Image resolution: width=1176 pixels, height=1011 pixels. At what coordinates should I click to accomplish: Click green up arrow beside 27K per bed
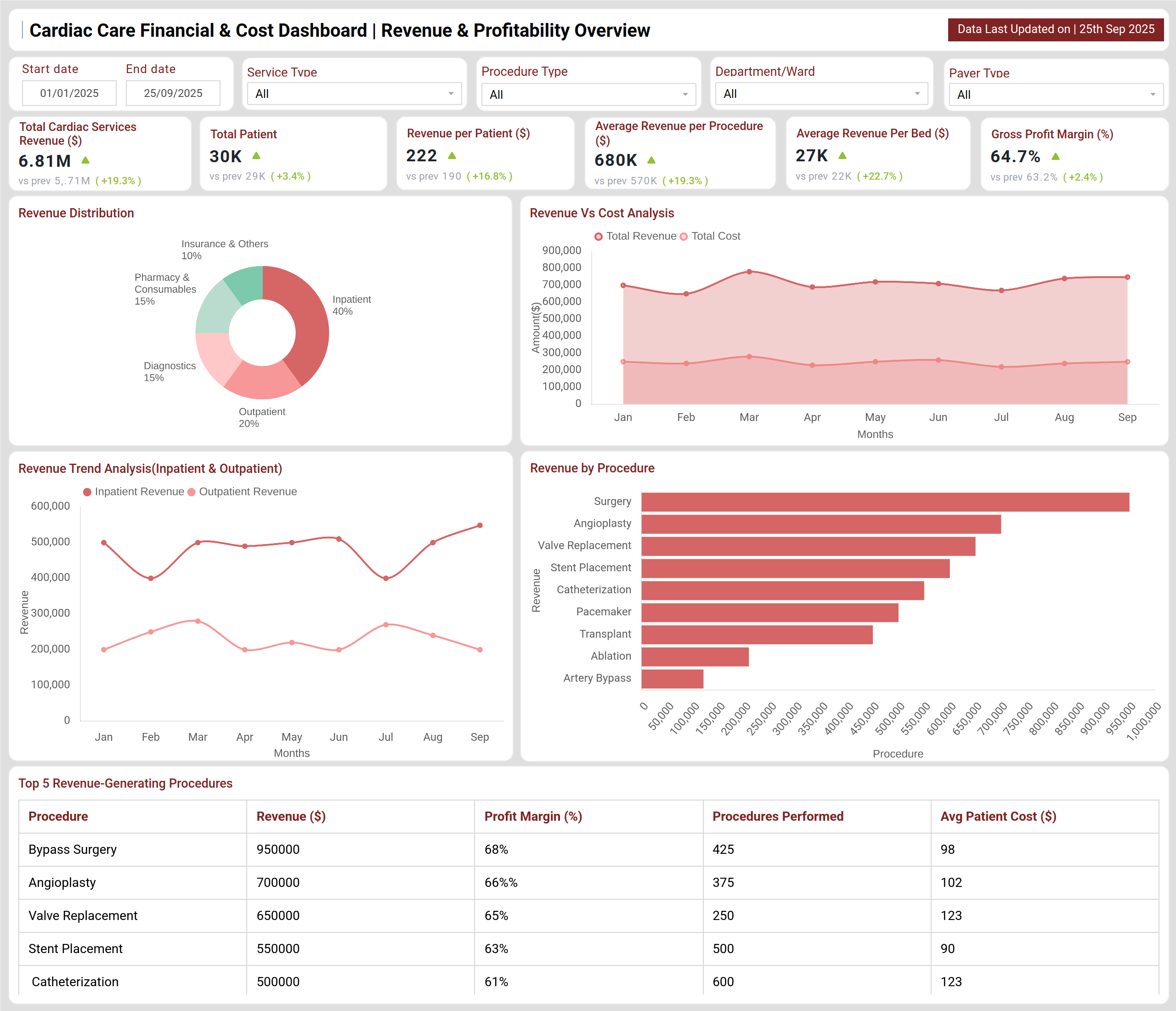point(842,155)
